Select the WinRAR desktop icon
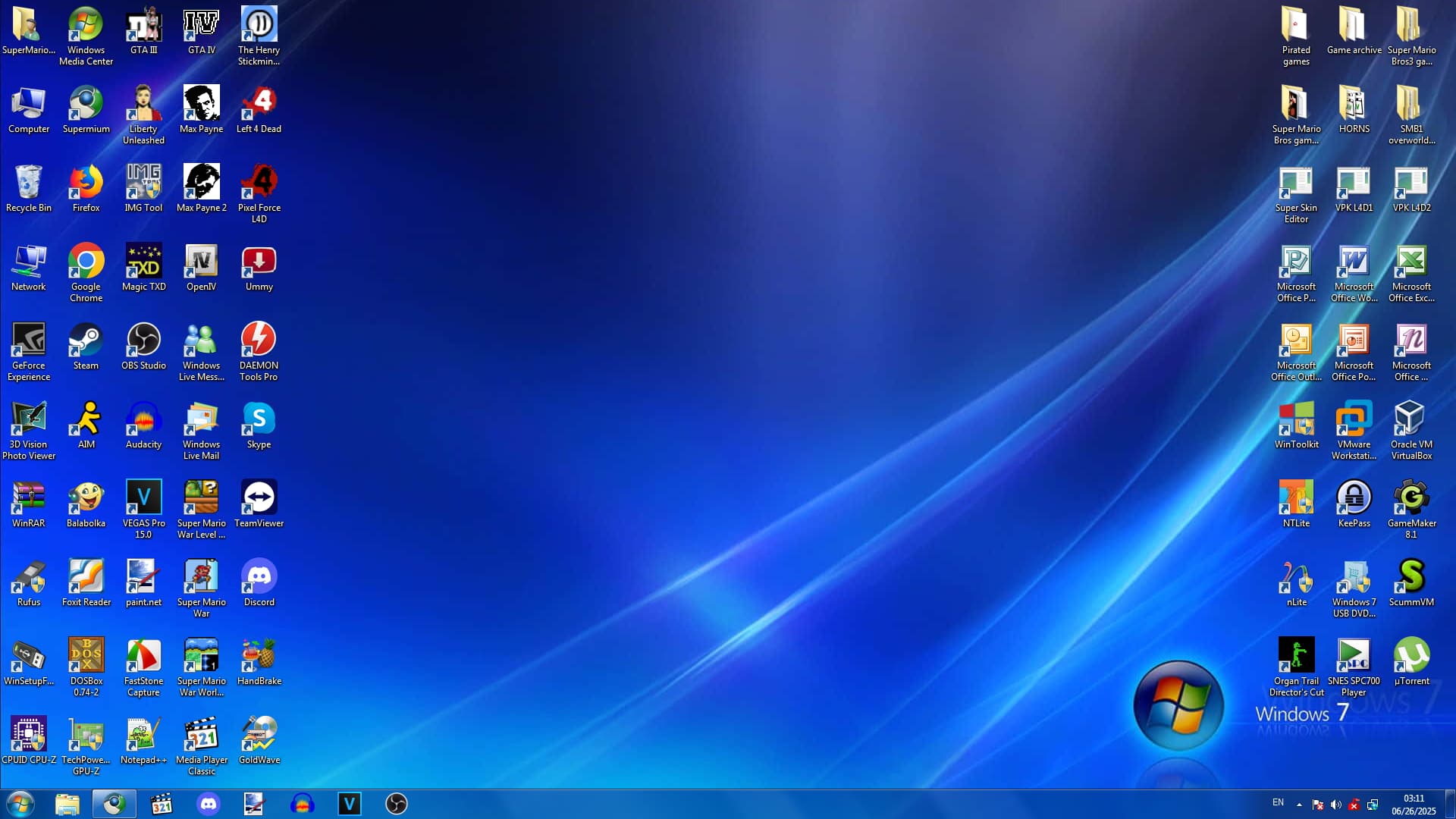This screenshot has width=1456, height=819. (x=28, y=504)
